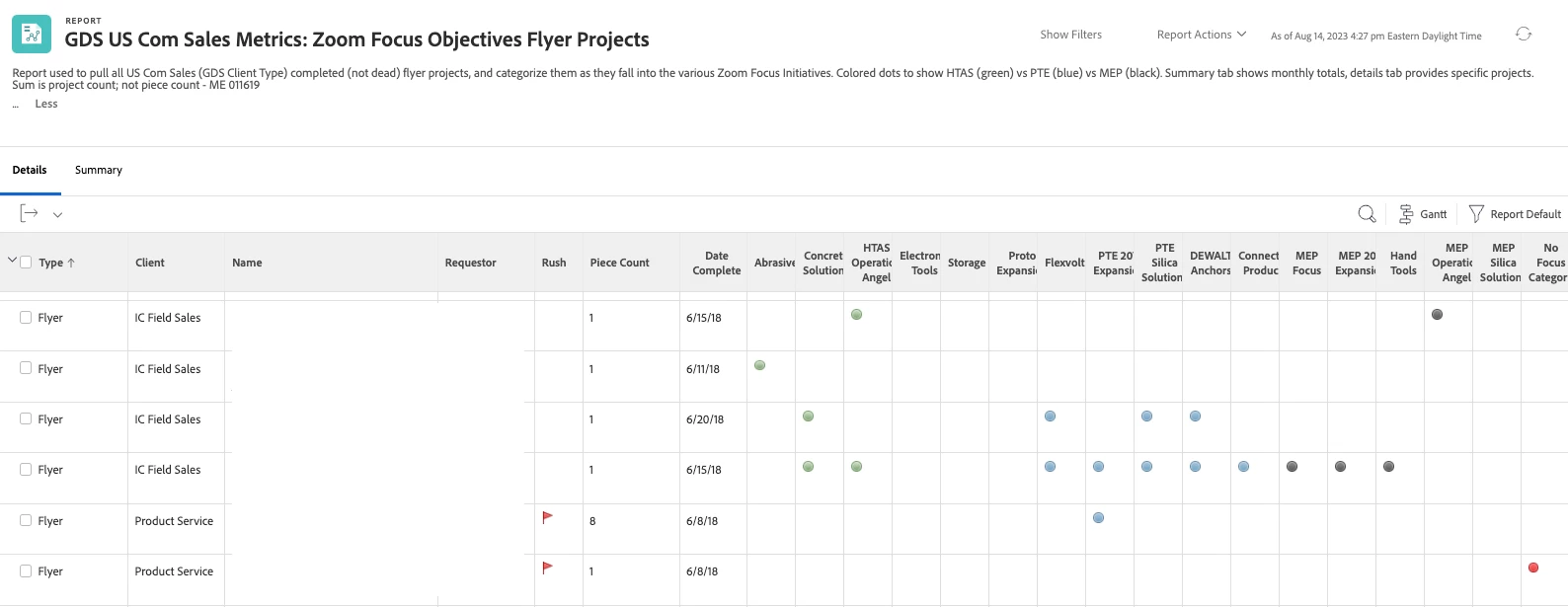Check the Flyer row with the MEP Operation Angel dot
1568x607 pixels.
[x=26, y=317]
